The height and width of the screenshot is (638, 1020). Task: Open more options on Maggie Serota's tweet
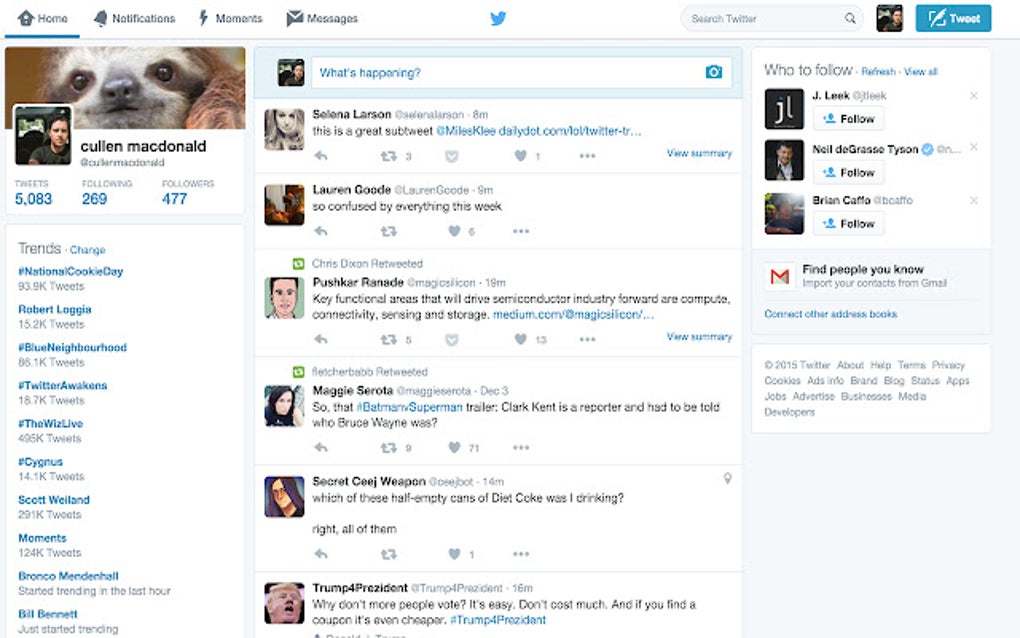pyautogui.click(x=521, y=447)
